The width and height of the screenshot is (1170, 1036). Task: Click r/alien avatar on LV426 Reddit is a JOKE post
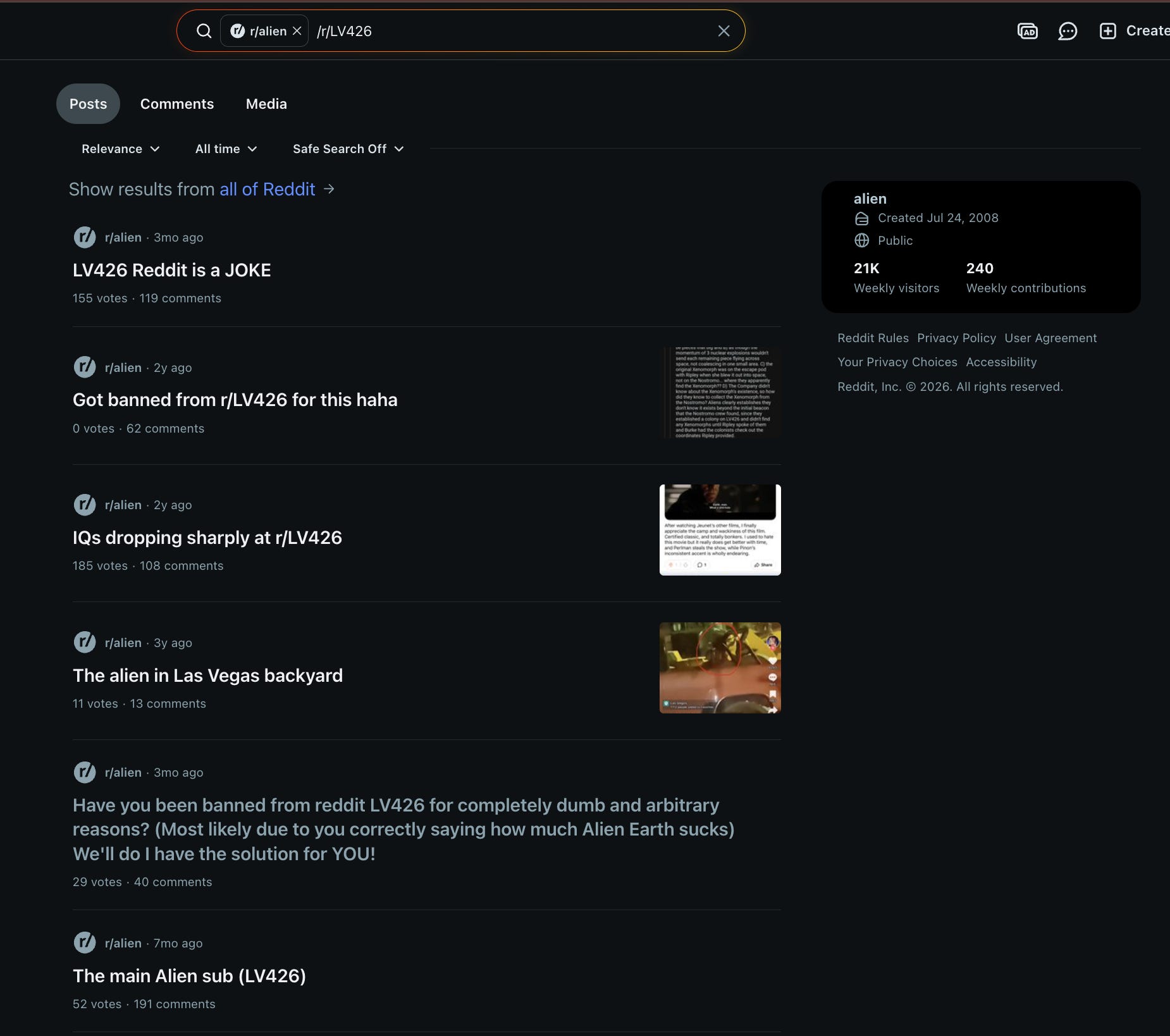85,237
